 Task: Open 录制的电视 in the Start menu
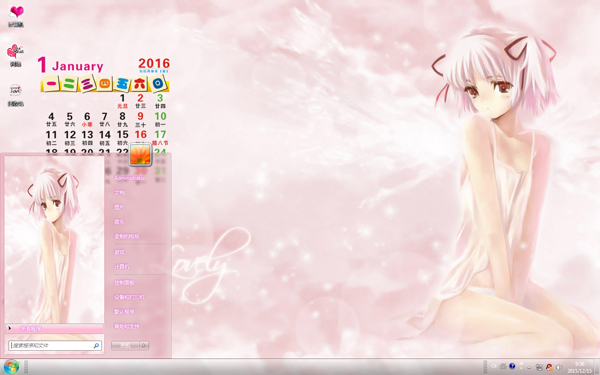coord(127,236)
